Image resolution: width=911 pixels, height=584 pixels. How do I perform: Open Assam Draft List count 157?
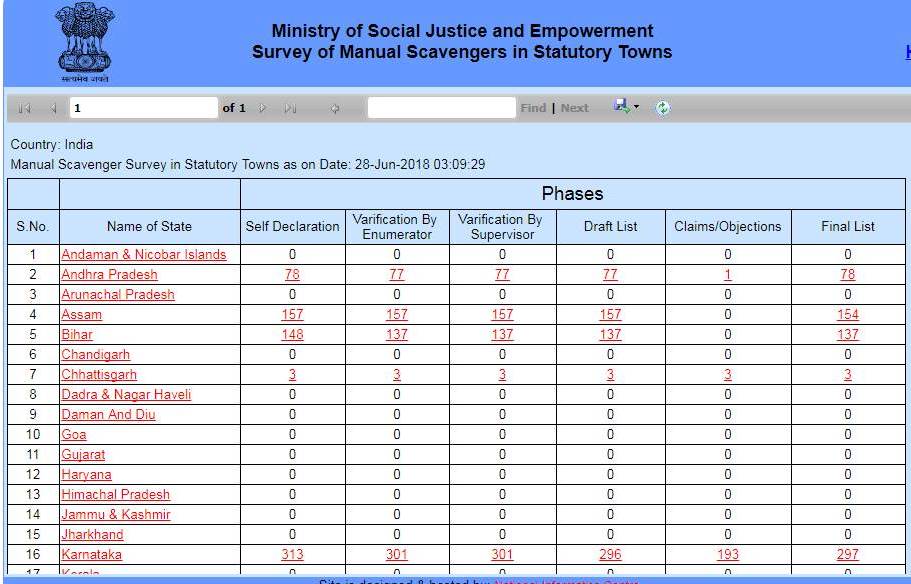(610, 314)
